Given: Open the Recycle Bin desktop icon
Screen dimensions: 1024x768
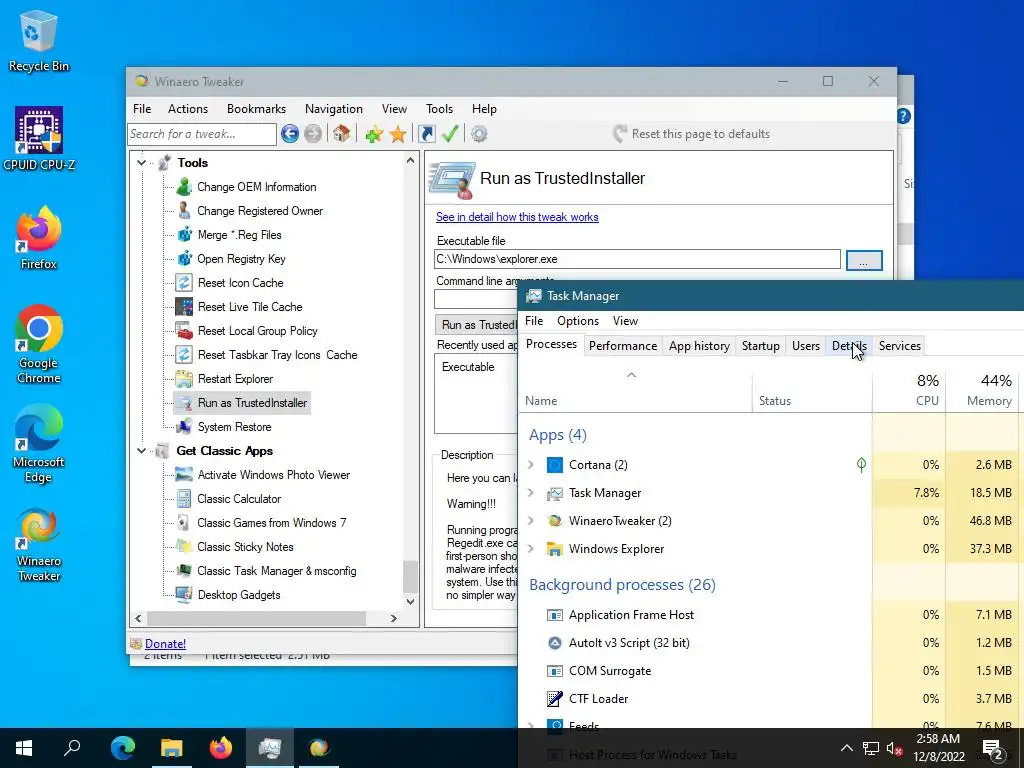Looking at the screenshot, I should (x=39, y=41).
